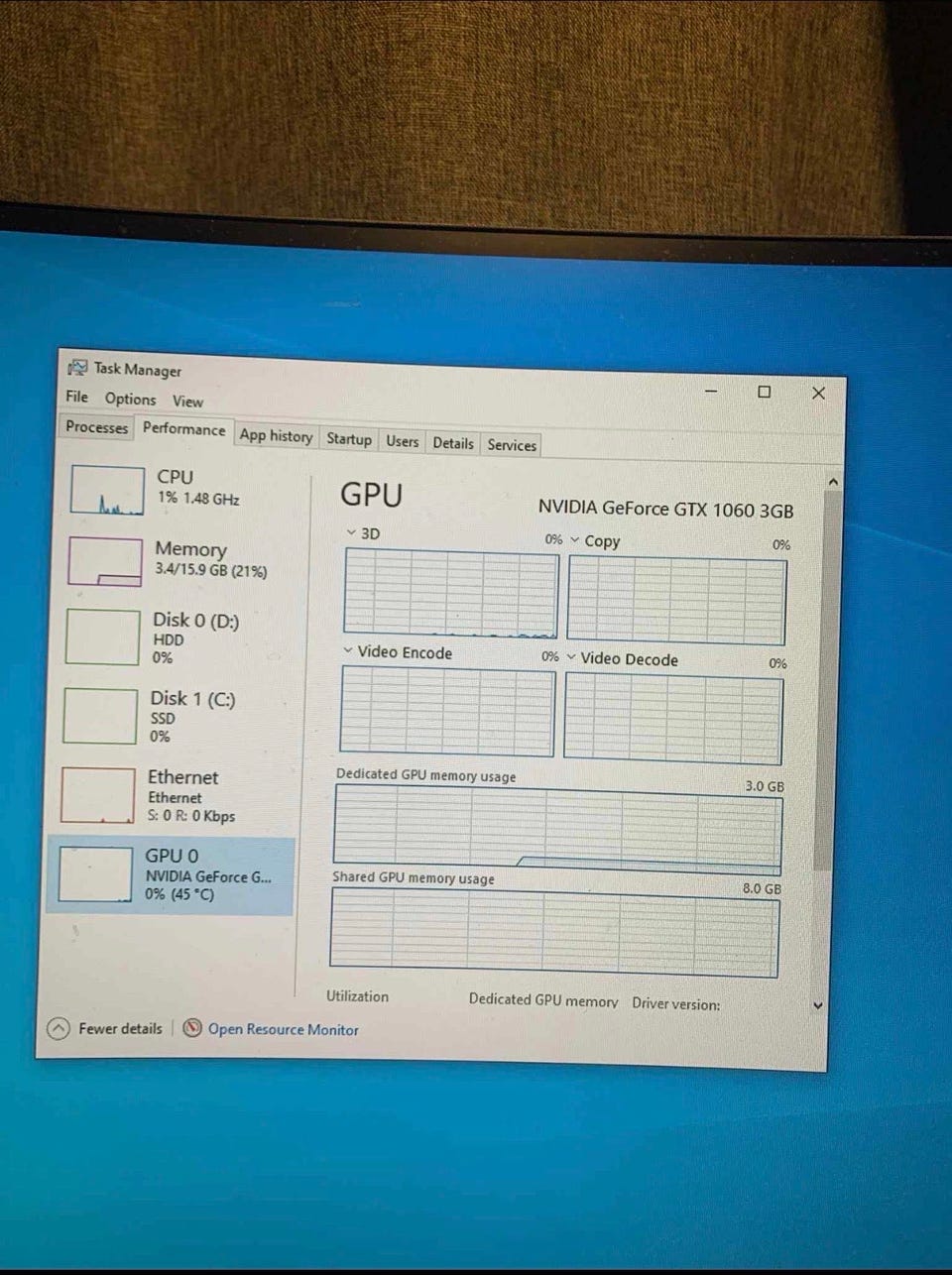
Task: Click the 8.0 GB shared memory value
Action: pyautogui.click(x=762, y=889)
